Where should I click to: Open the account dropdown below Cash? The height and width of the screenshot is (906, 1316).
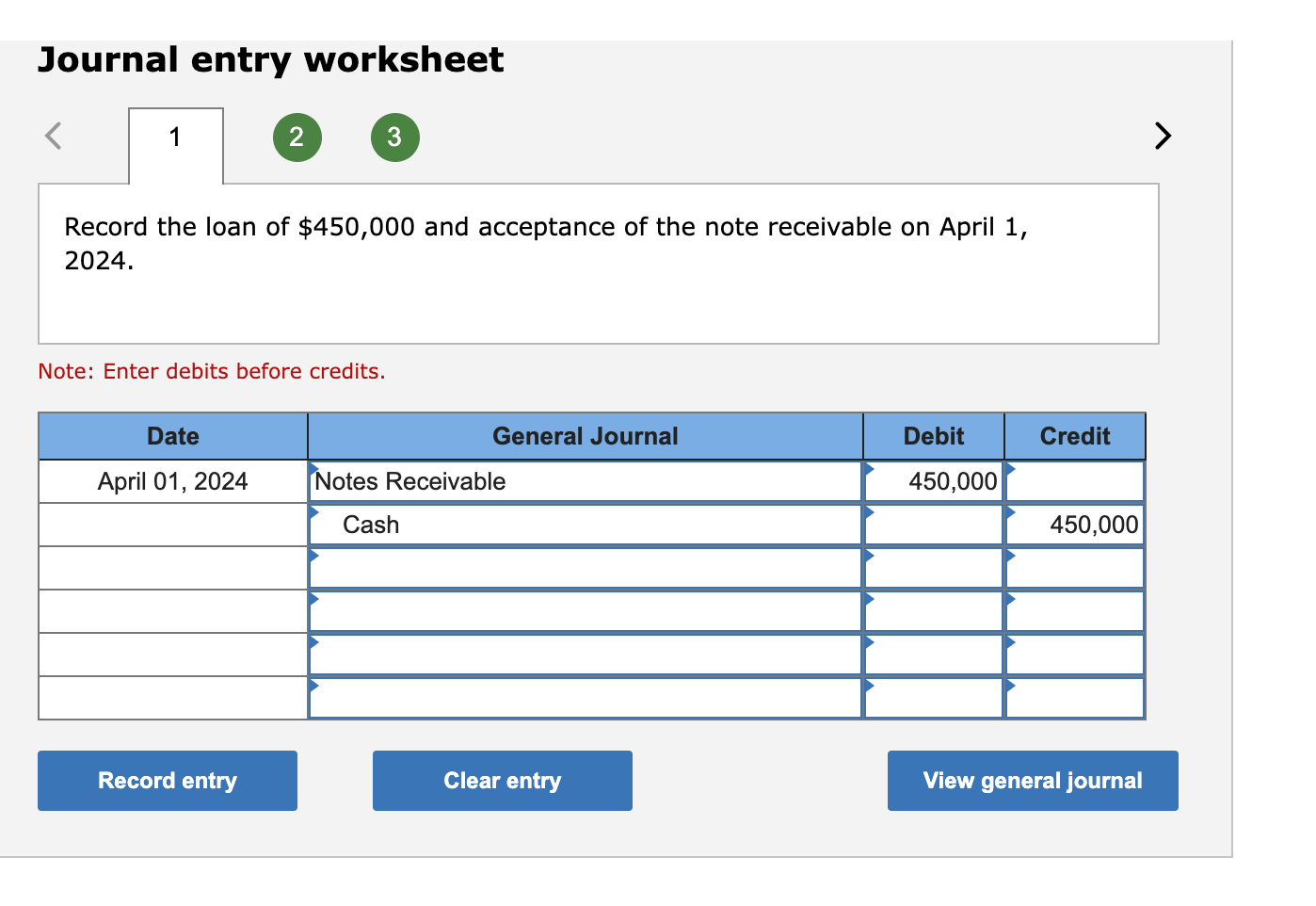[x=584, y=567]
